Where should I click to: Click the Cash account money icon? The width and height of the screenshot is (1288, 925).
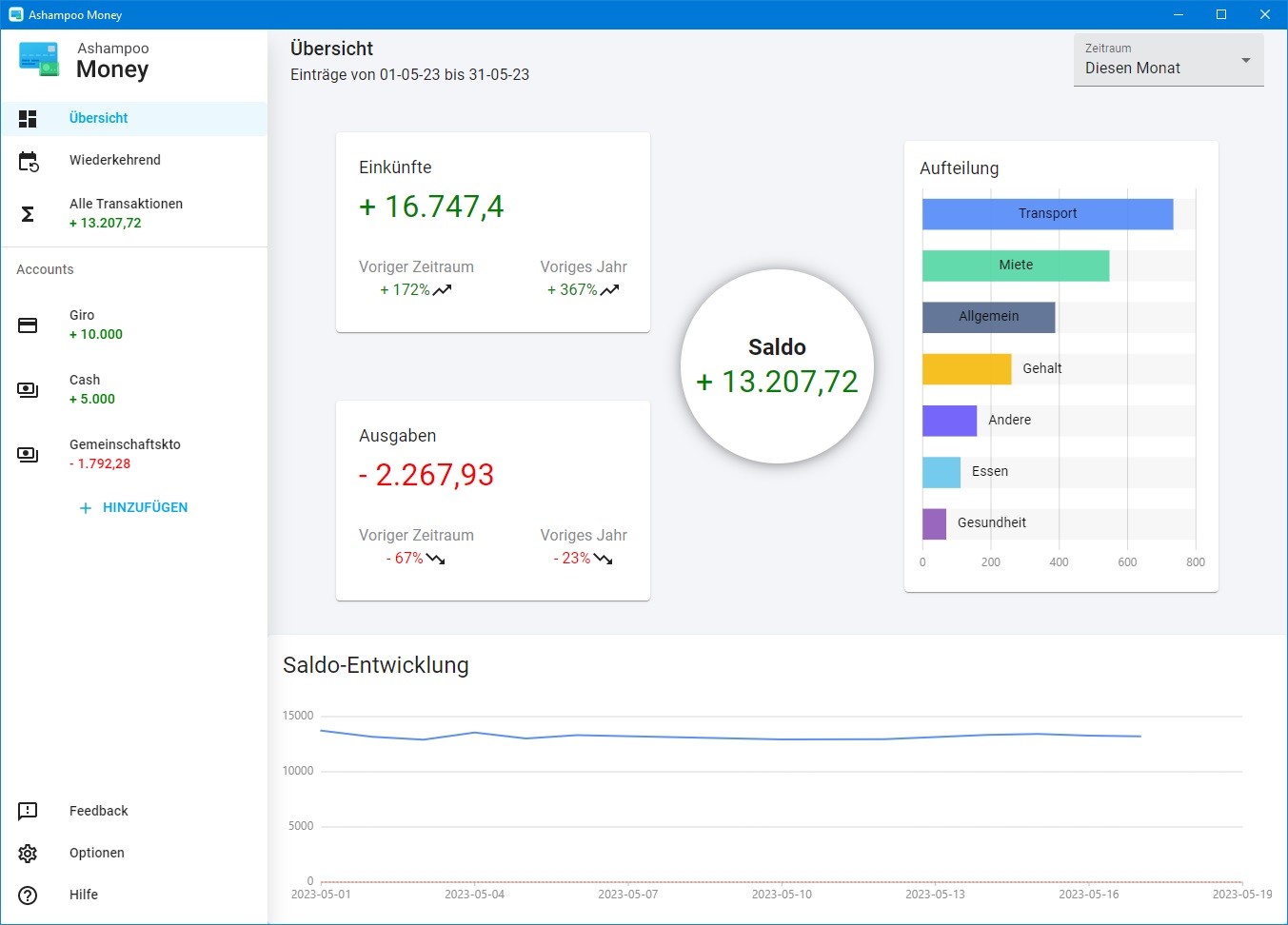28,390
